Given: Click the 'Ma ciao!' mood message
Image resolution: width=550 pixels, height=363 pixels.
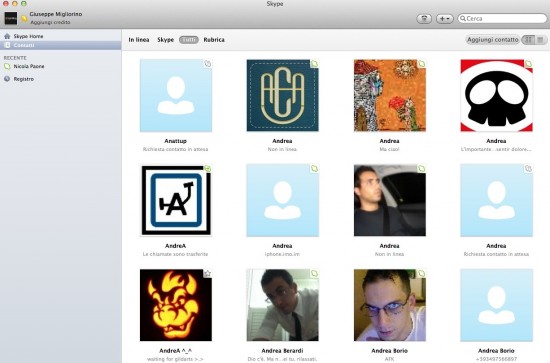Looking at the screenshot, I should 389,149.
